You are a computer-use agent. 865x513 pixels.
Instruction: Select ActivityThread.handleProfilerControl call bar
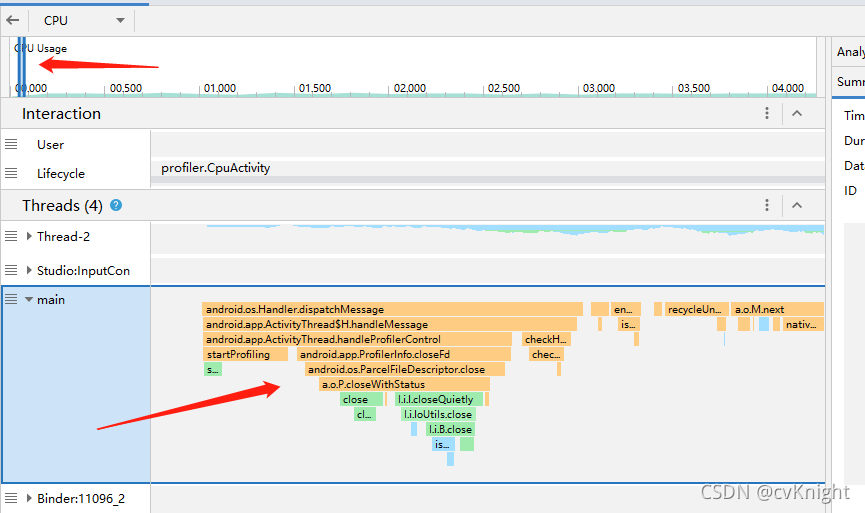[x=357, y=339]
